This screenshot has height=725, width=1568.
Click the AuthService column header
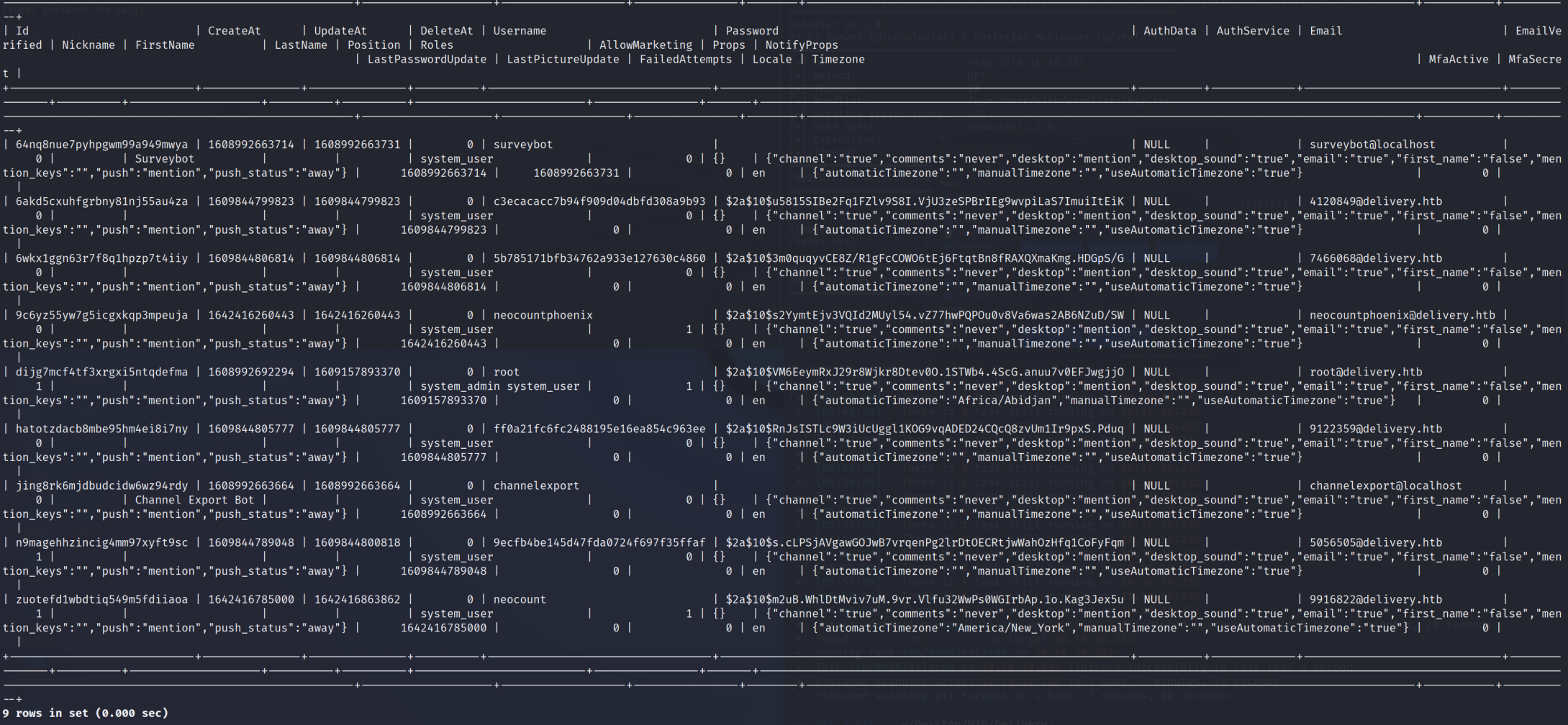coord(1253,31)
